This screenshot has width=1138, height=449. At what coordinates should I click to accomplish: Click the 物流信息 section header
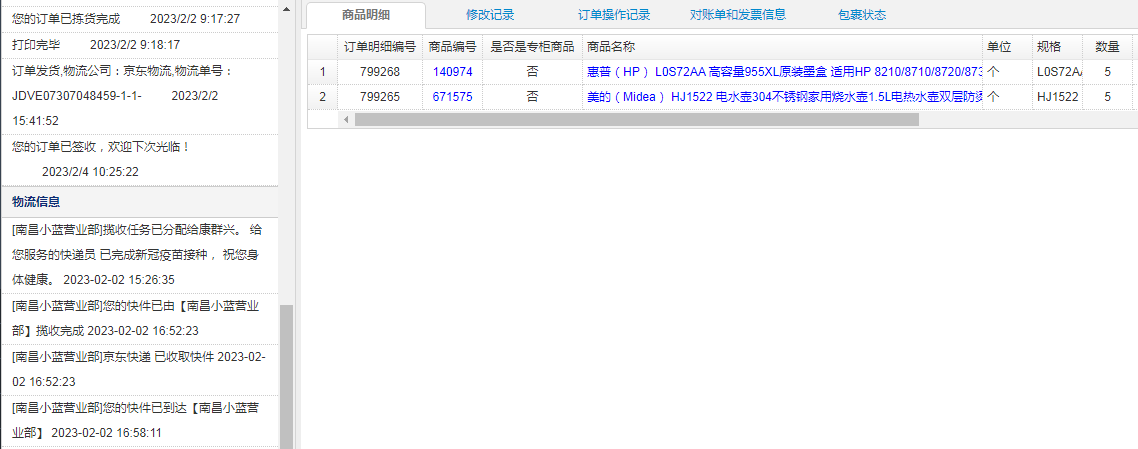click(x=139, y=202)
